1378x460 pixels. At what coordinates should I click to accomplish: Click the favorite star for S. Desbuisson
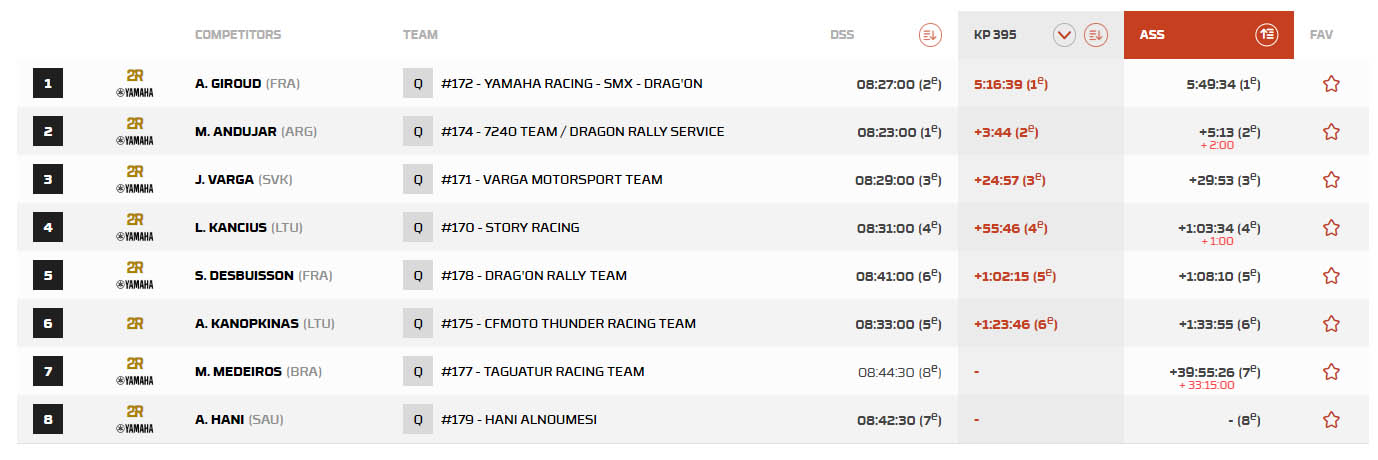click(x=1331, y=276)
